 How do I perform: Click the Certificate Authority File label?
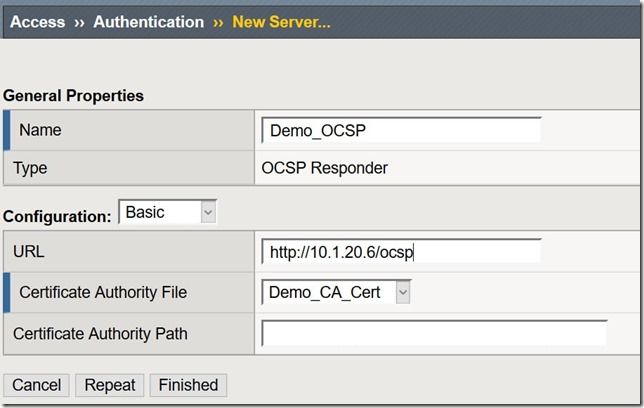coord(103,292)
